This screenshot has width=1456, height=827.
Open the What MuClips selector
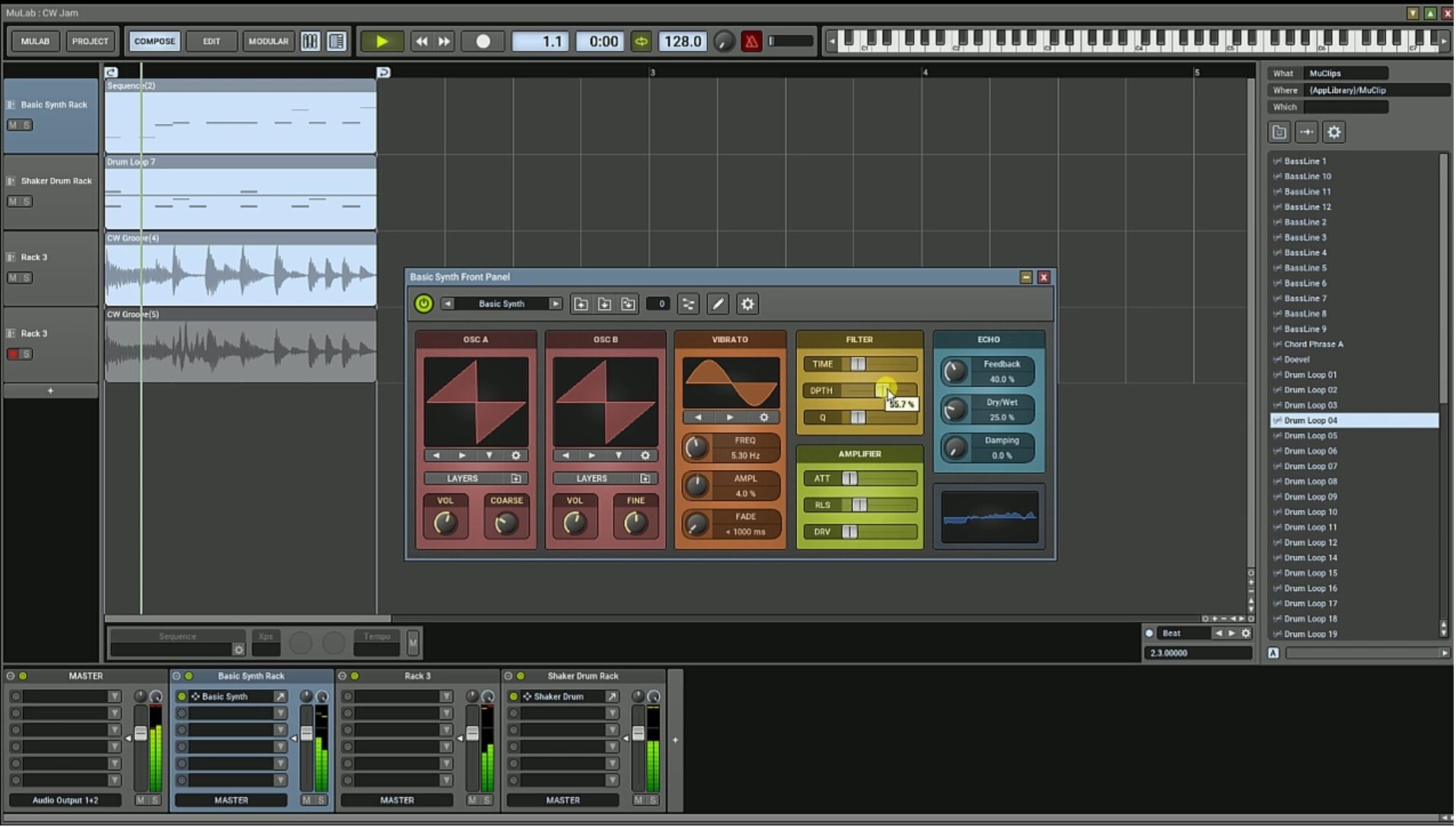[x=1346, y=73]
